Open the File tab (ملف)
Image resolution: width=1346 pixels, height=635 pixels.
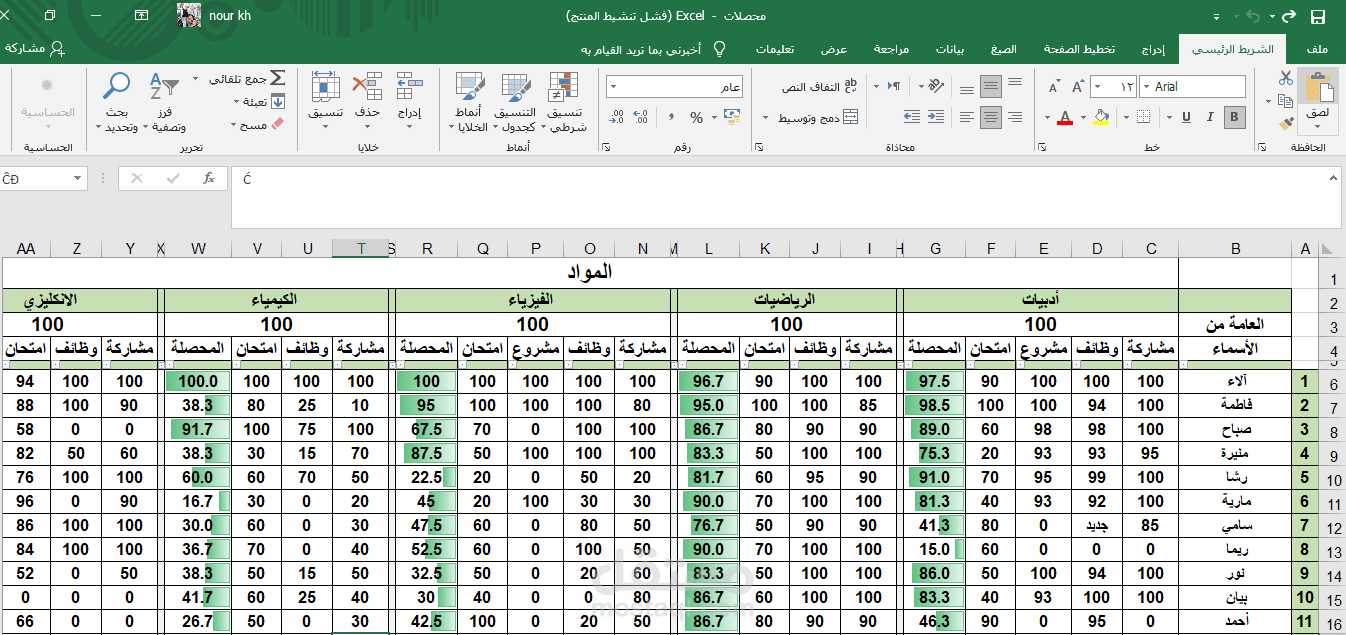(1318, 49)
